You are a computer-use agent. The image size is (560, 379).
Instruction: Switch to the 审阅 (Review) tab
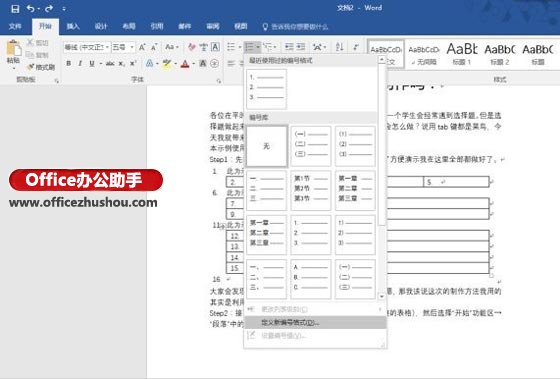[213, 26]
